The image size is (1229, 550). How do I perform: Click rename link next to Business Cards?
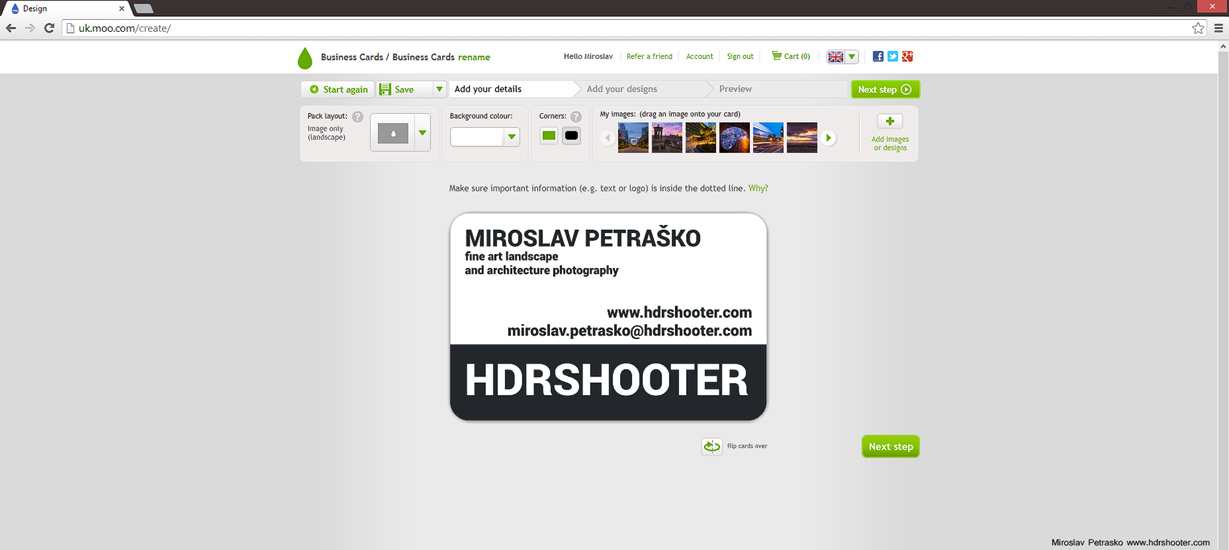[474, 58]
